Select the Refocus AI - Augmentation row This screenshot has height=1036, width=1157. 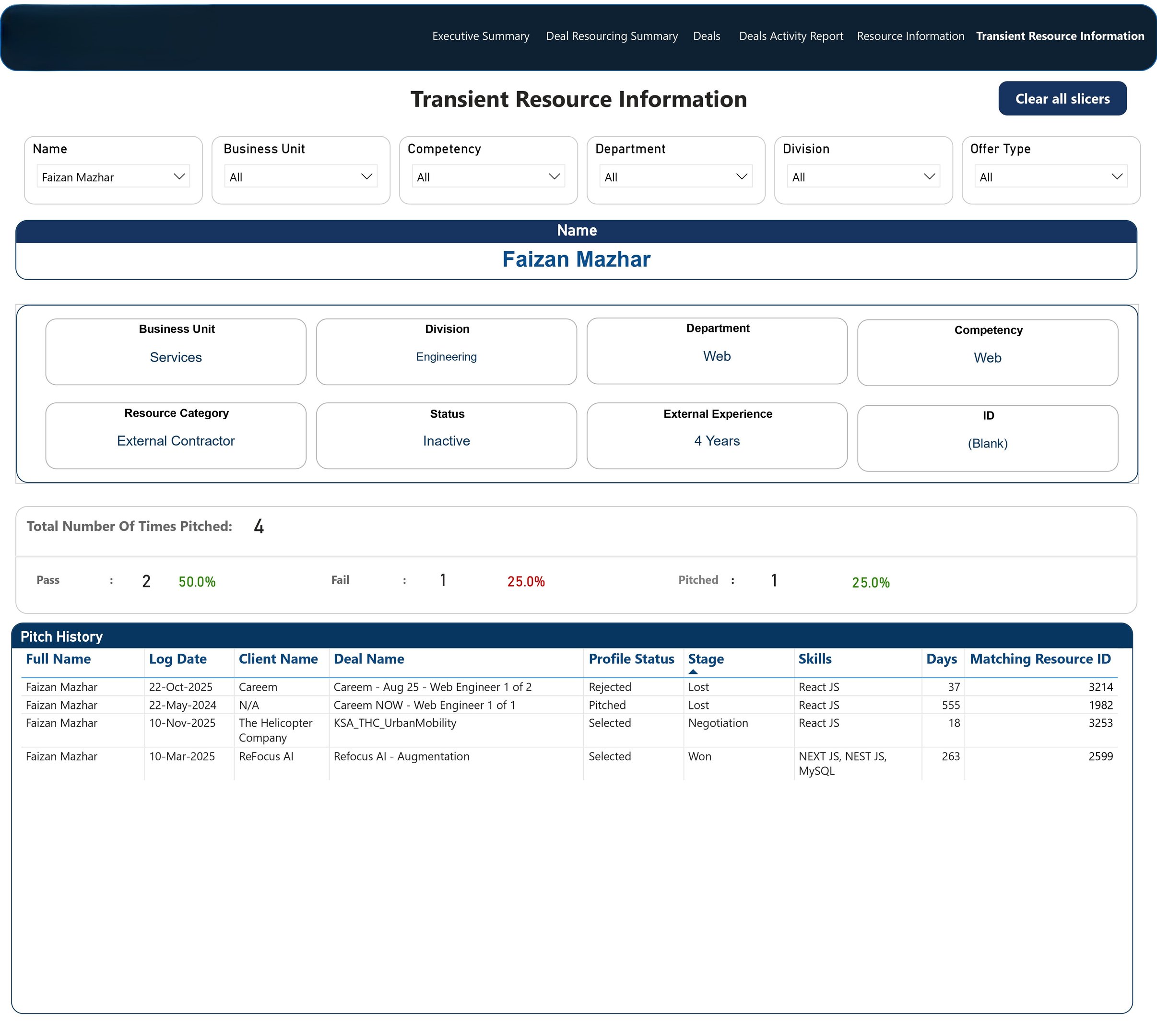click(x=401, y=756)
